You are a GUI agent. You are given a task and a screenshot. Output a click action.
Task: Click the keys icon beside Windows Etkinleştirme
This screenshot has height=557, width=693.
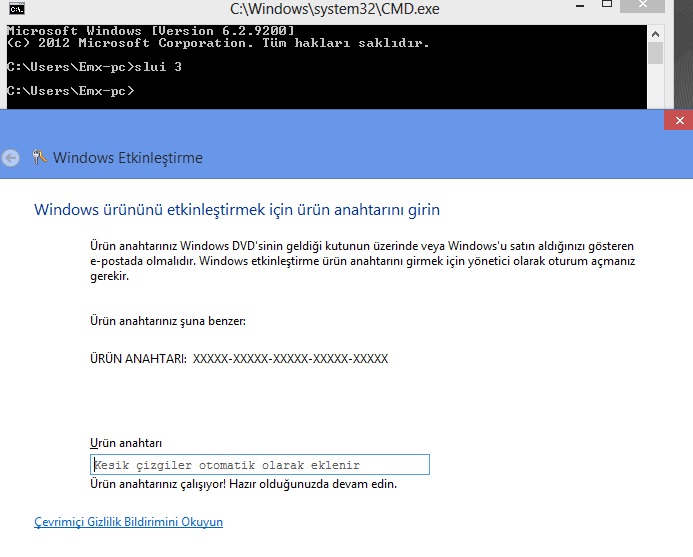click(39, 157)
